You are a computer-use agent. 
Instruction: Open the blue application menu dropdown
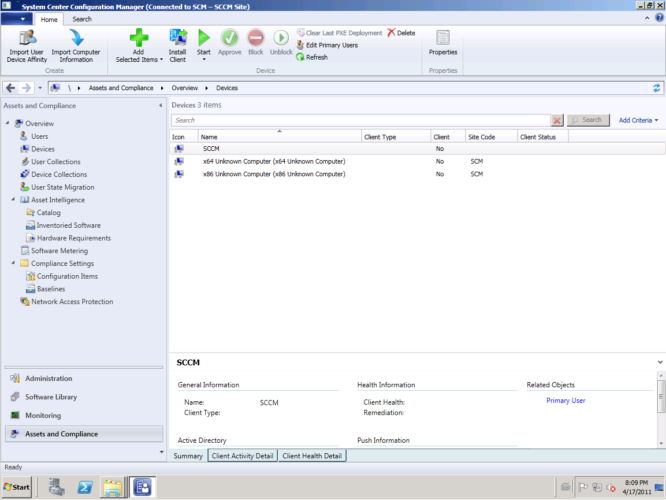pyautogui.click(x=15, y=19)
